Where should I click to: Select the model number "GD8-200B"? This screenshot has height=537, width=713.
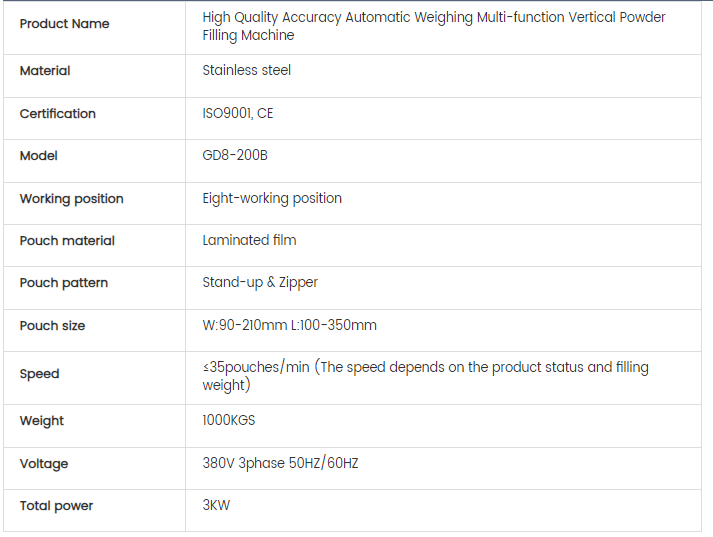[235, 156]
